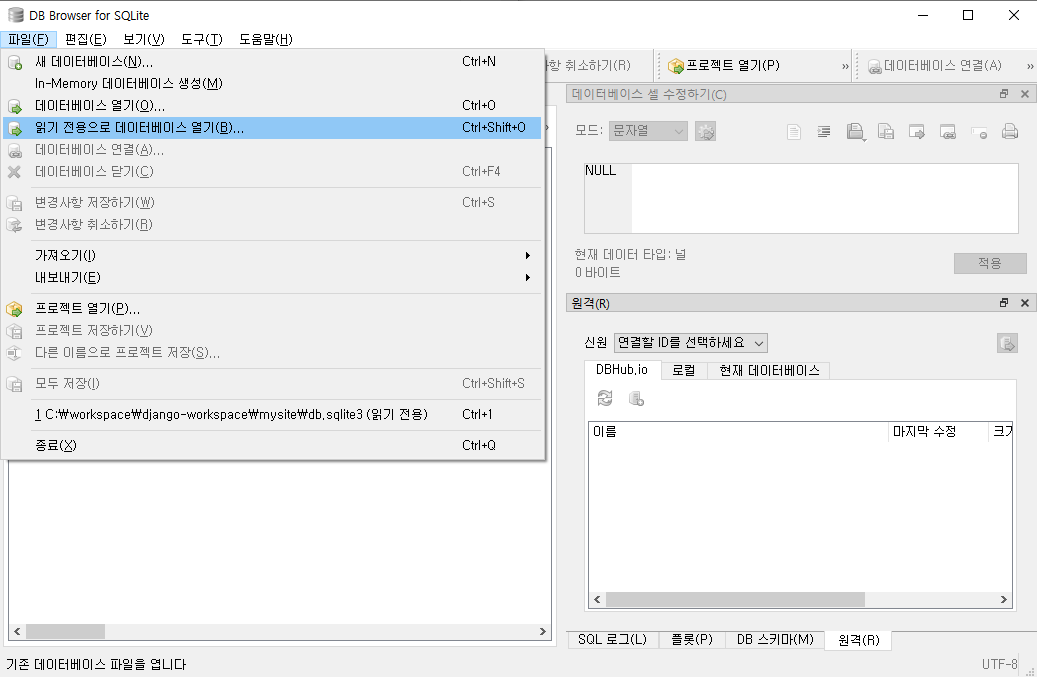The height and width of the screenshot is (677, 1037).
Task: Click UTF-8 encoding in status bar
Action: 999,664
